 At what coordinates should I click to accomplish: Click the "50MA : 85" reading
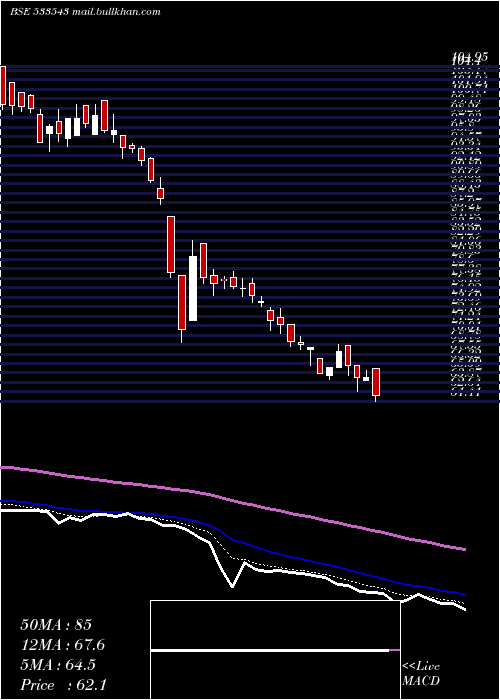56,625
